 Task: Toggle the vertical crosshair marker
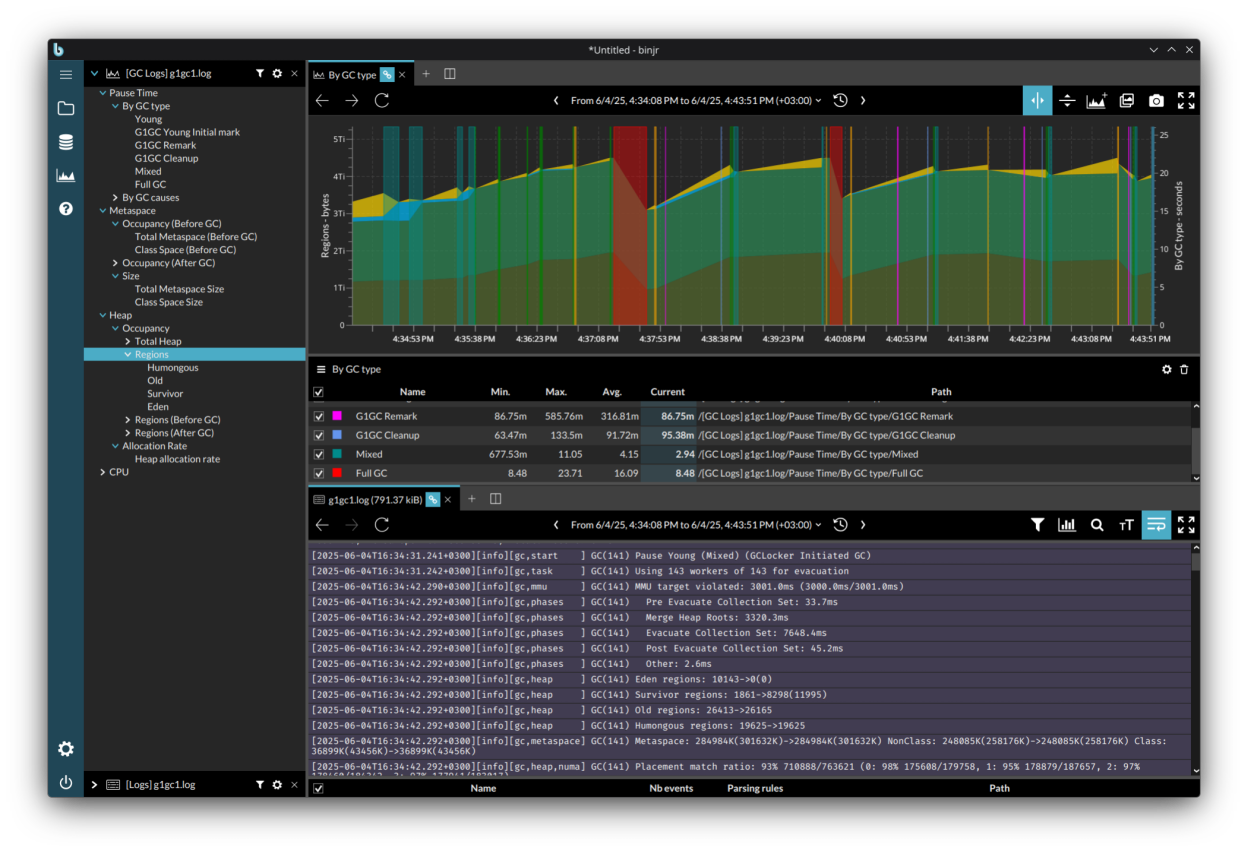(1037, 100)
